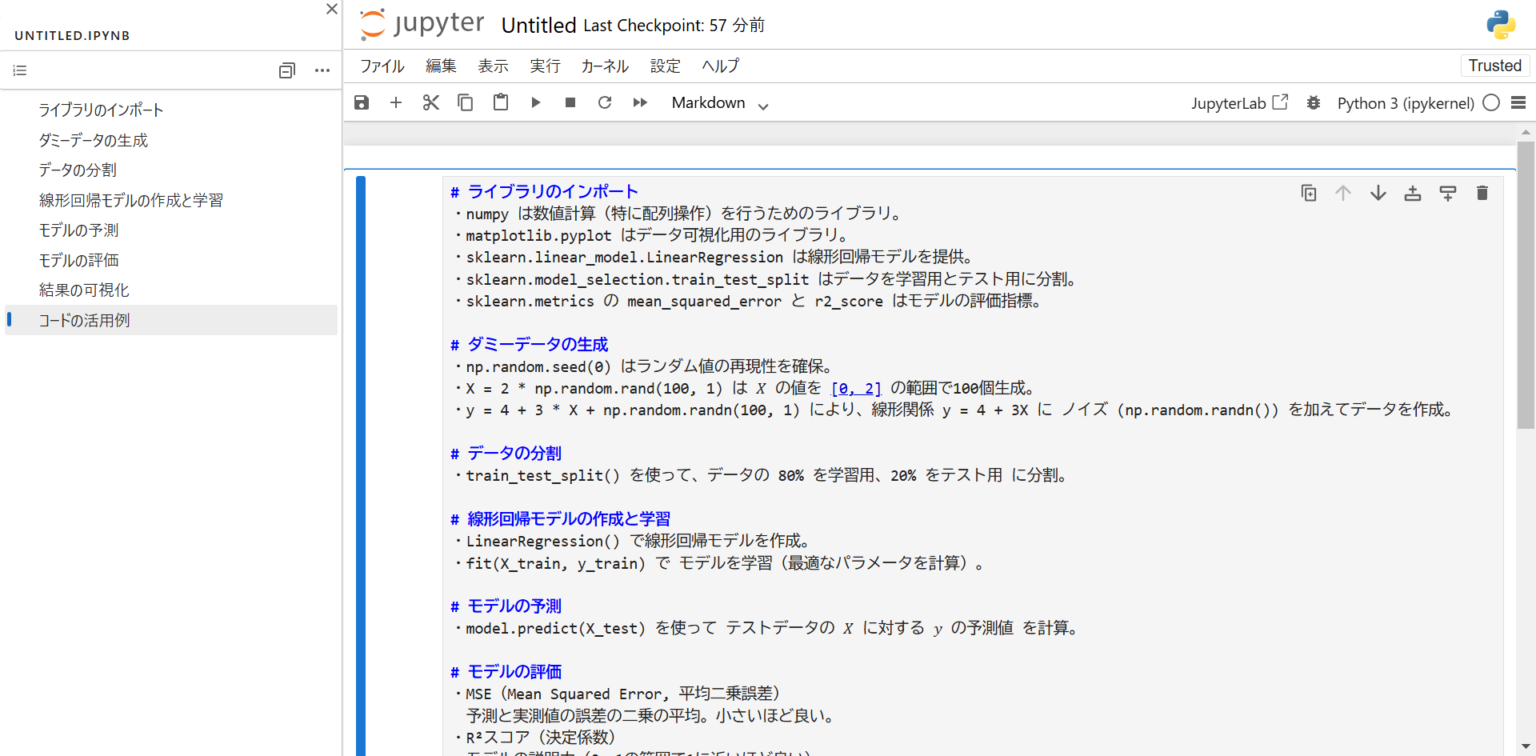This screenshot has height=756, width=1536.
Task: Rename the Untitled notebook title
Action: pyautogui.click(x=538, y=25)
